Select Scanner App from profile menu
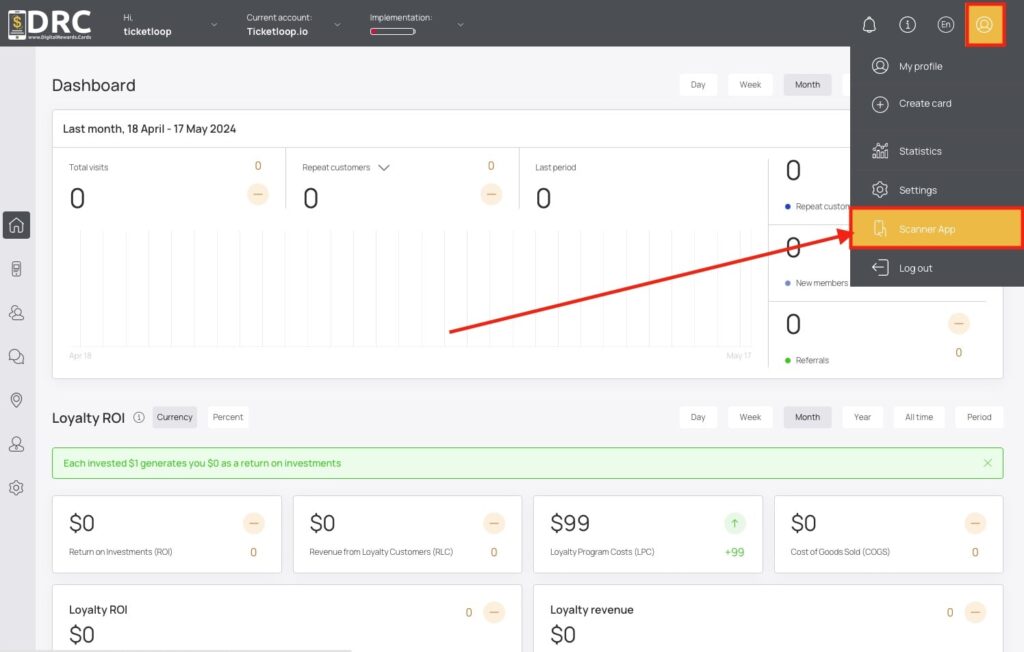Image resolution: width=1024 pixels, height=652 pixels. tap(936, 229)
